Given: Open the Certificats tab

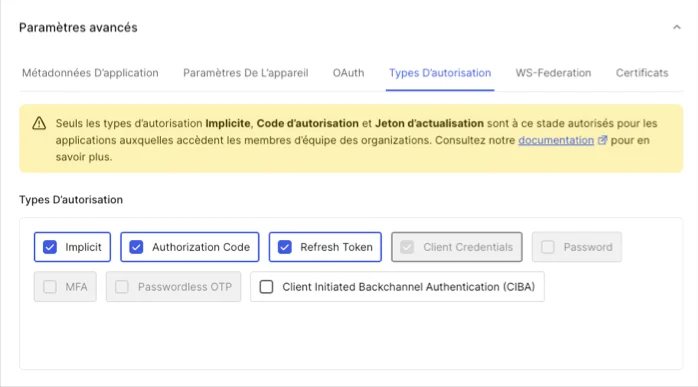Looking at the screenshot, I should [x=642, y=73].
